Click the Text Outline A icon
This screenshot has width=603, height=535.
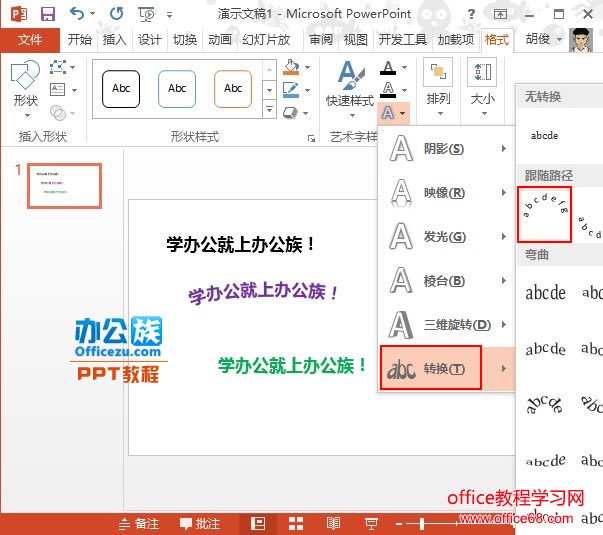pos(388,90)
